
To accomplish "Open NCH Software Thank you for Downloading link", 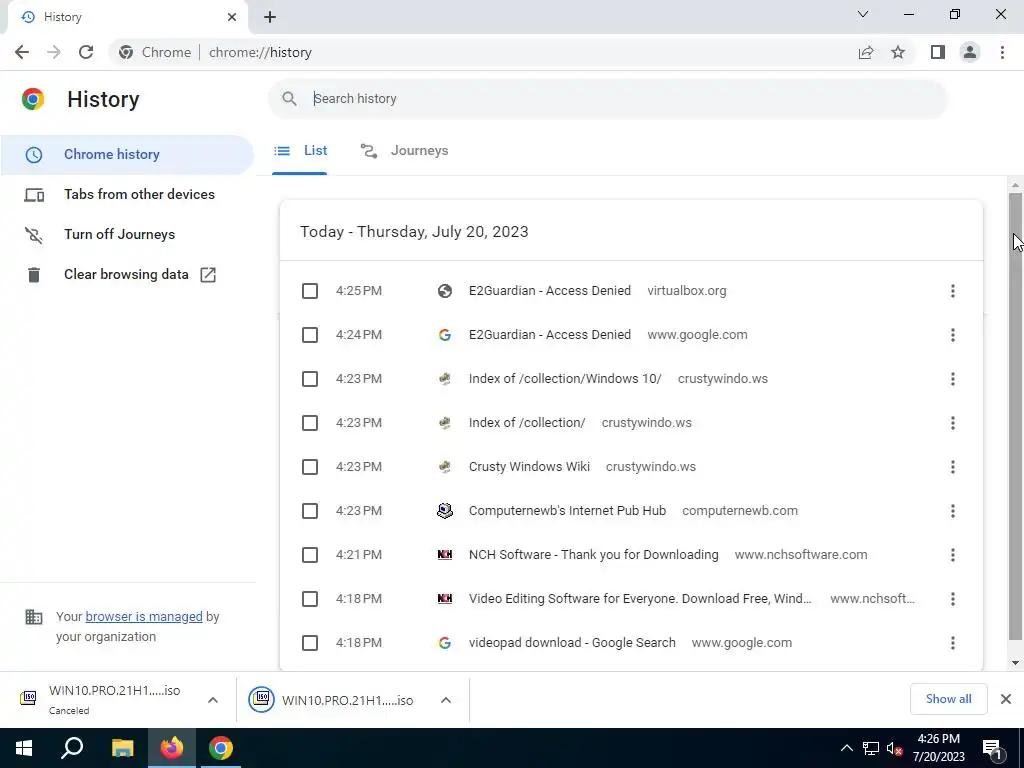I will [594, 555].
